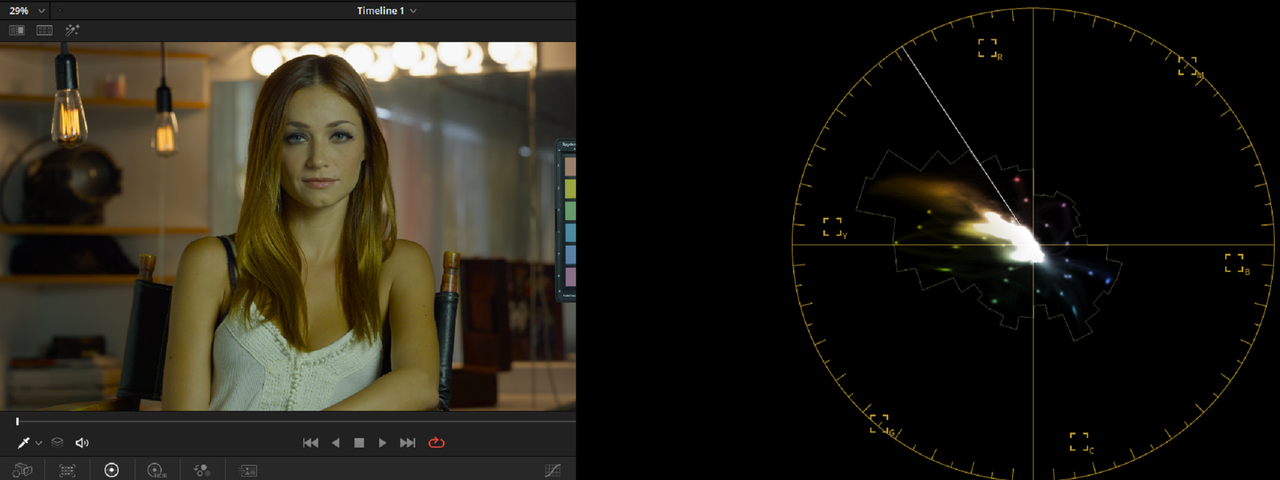
Task: Toggle the image wipe split view icon
Action: tap(17, 30)
